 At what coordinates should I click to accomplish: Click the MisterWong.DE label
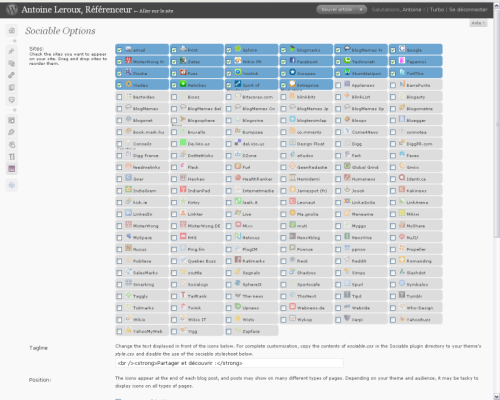point(204,226)
